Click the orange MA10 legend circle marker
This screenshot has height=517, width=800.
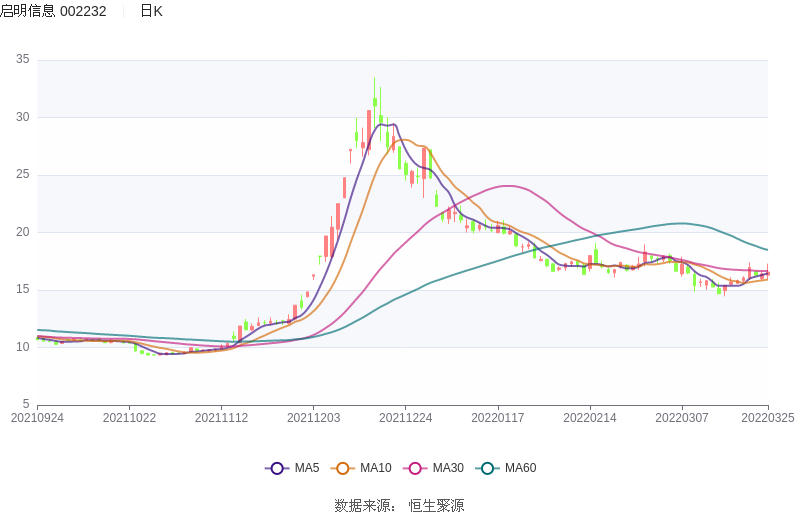(343, 468)
